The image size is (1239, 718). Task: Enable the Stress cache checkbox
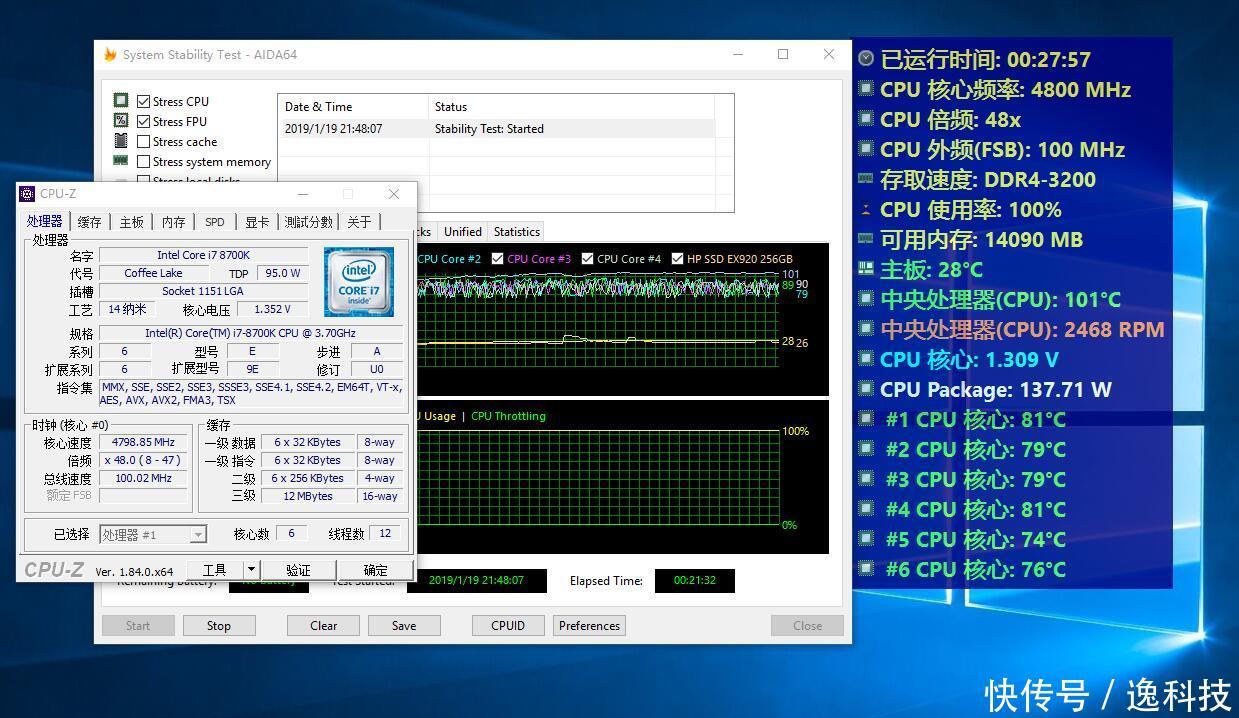[x=144, y=141]
